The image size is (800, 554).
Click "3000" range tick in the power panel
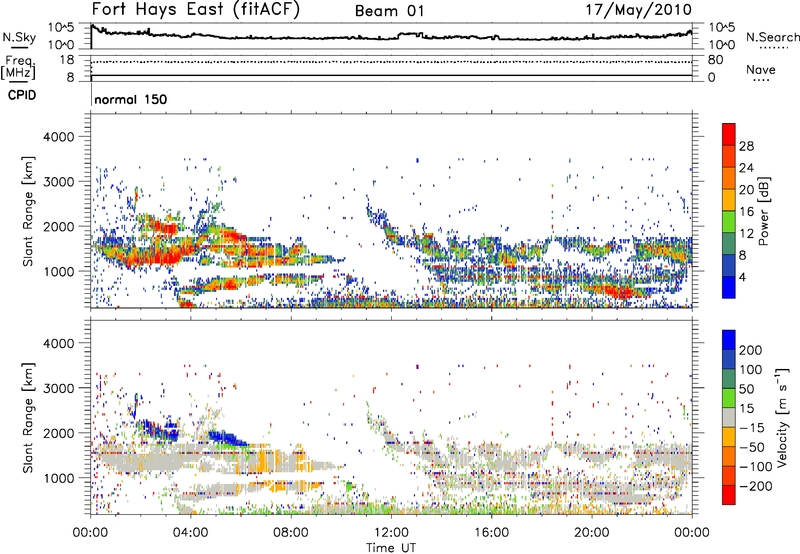pos(59,182)
